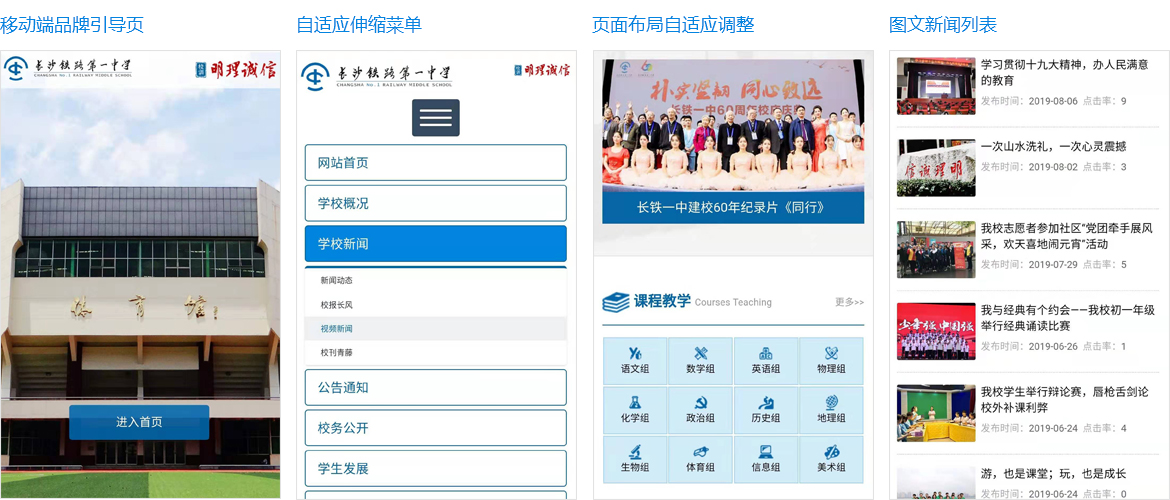Expand the 校务公开 menu item
This screenshot has height=500, width=1170.
[x=436, y=428]
